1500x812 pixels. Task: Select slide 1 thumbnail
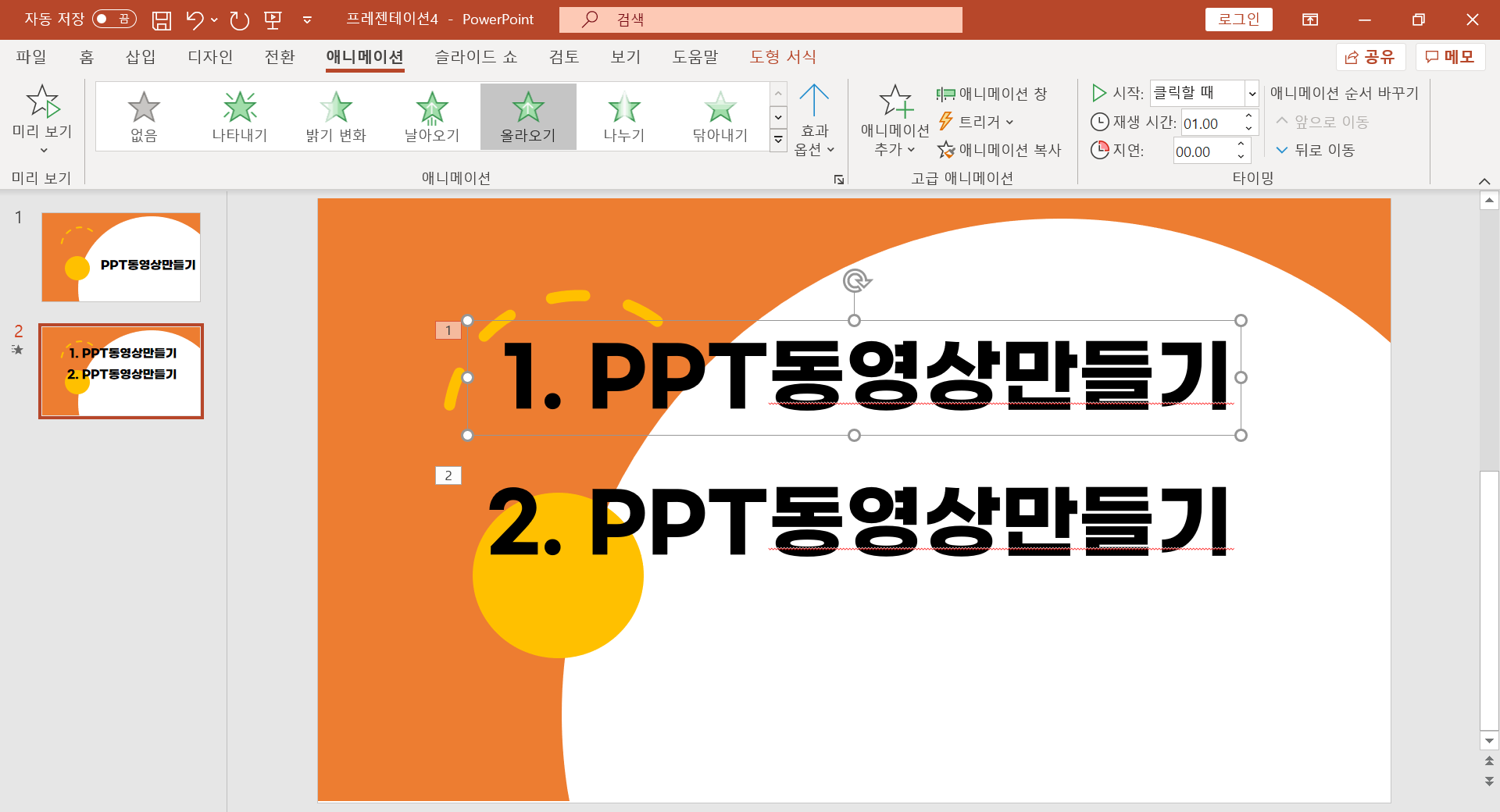[121, 257]
